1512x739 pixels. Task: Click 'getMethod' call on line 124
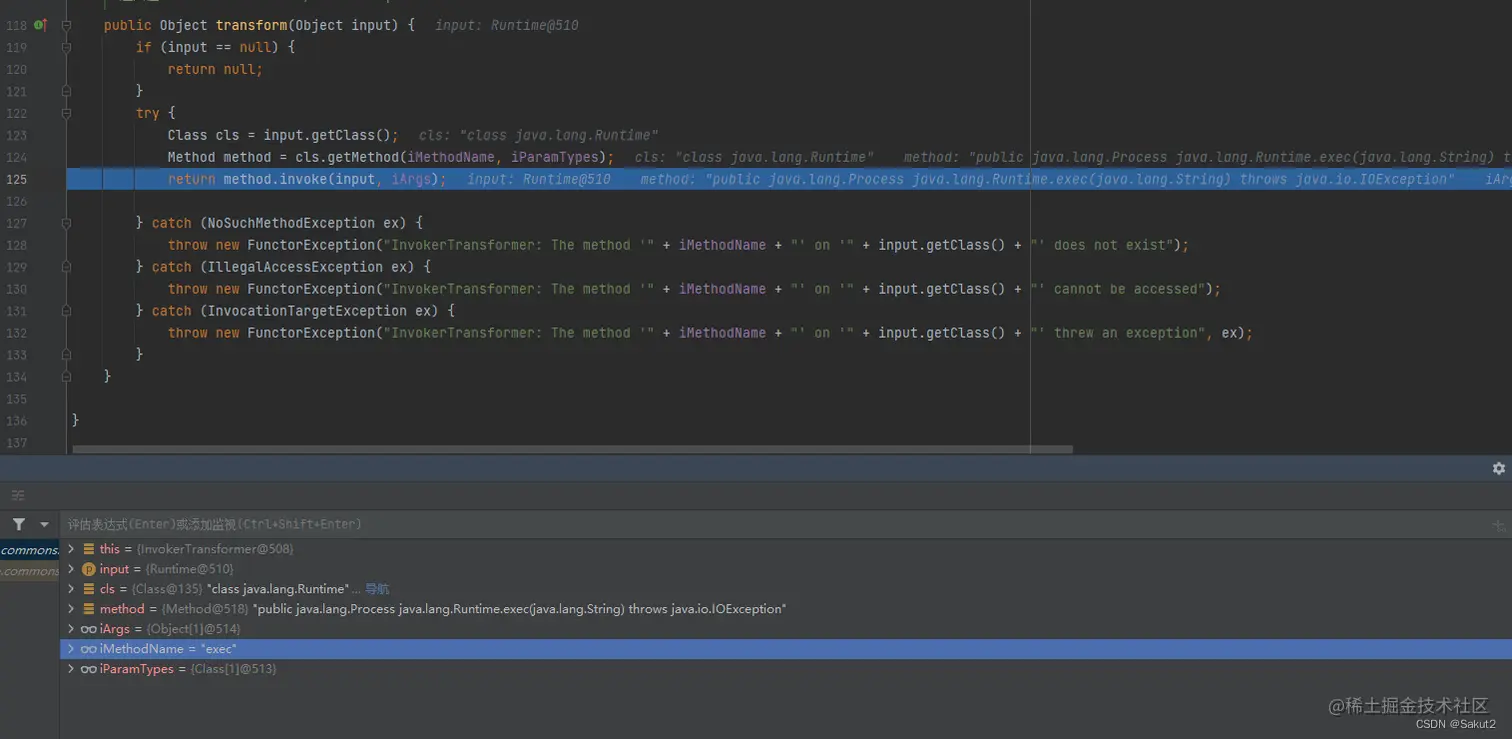(x=363, y=157)
